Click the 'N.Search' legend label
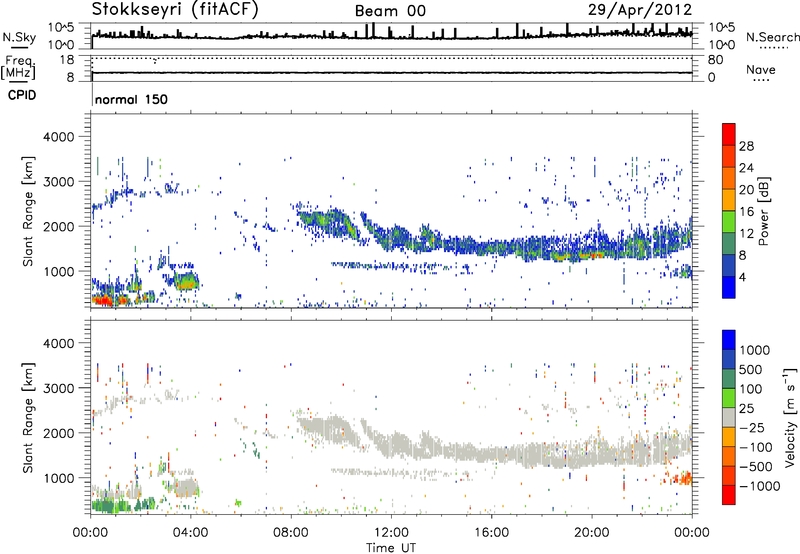 [772, 37]
